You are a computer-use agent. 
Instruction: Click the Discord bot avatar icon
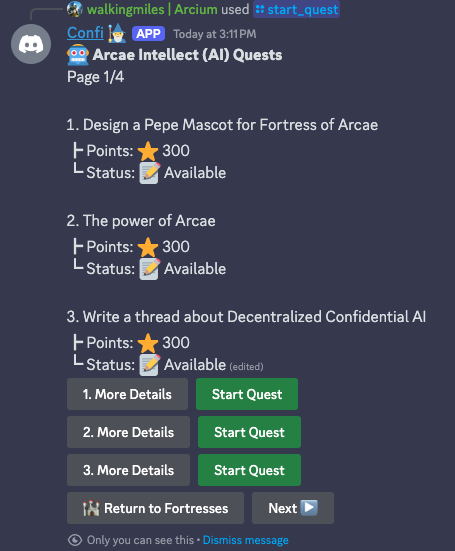pos(31,44)
